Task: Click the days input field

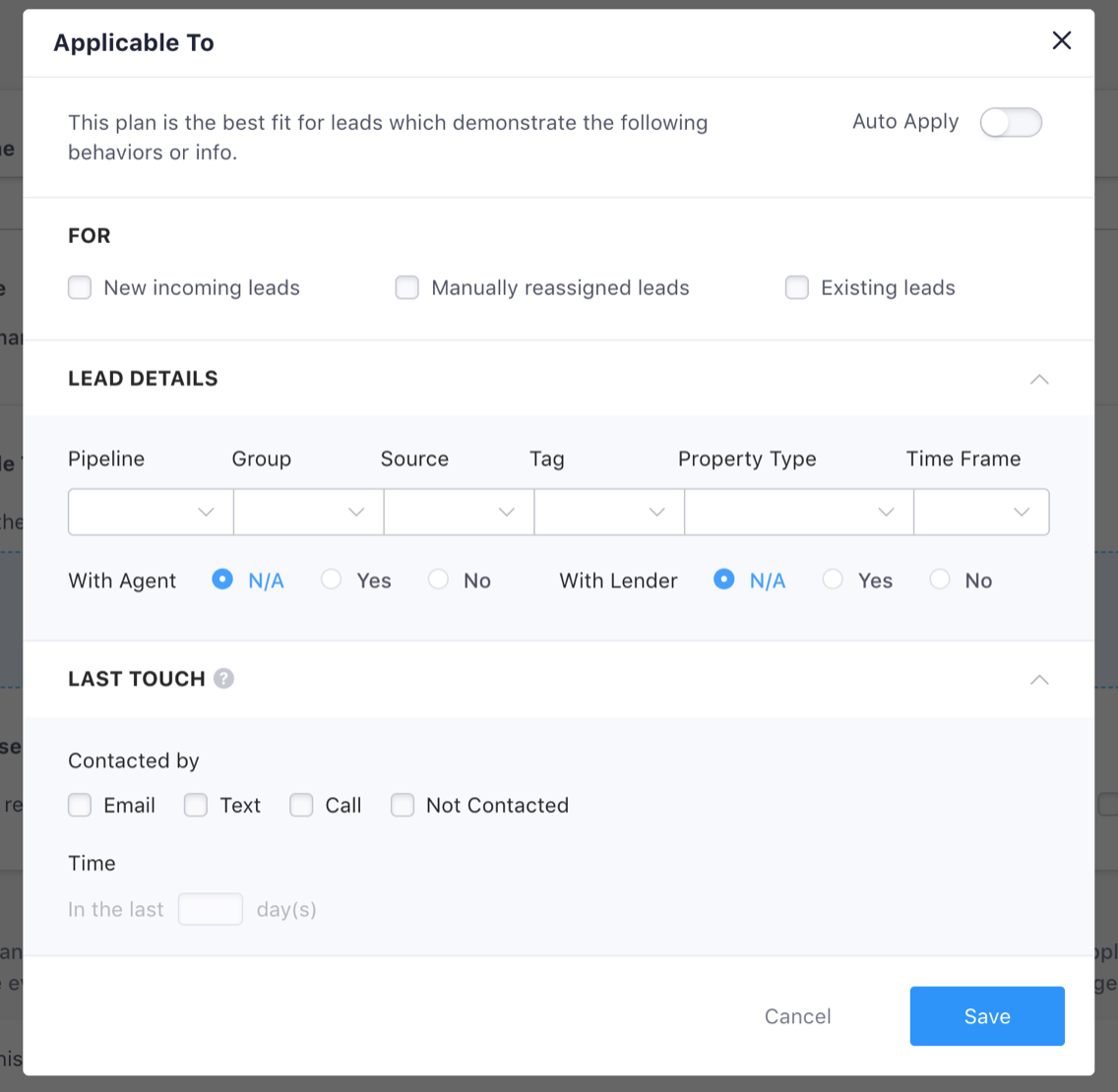Action: (x=211, y=909)
